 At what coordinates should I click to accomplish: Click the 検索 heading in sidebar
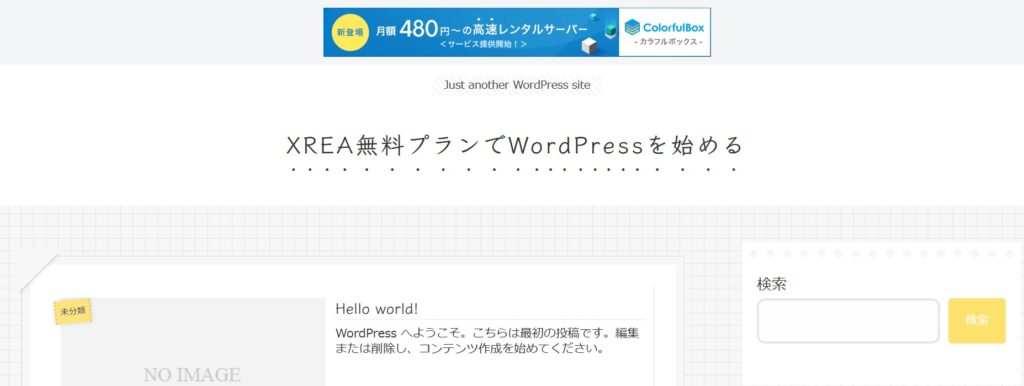[771, 284]
